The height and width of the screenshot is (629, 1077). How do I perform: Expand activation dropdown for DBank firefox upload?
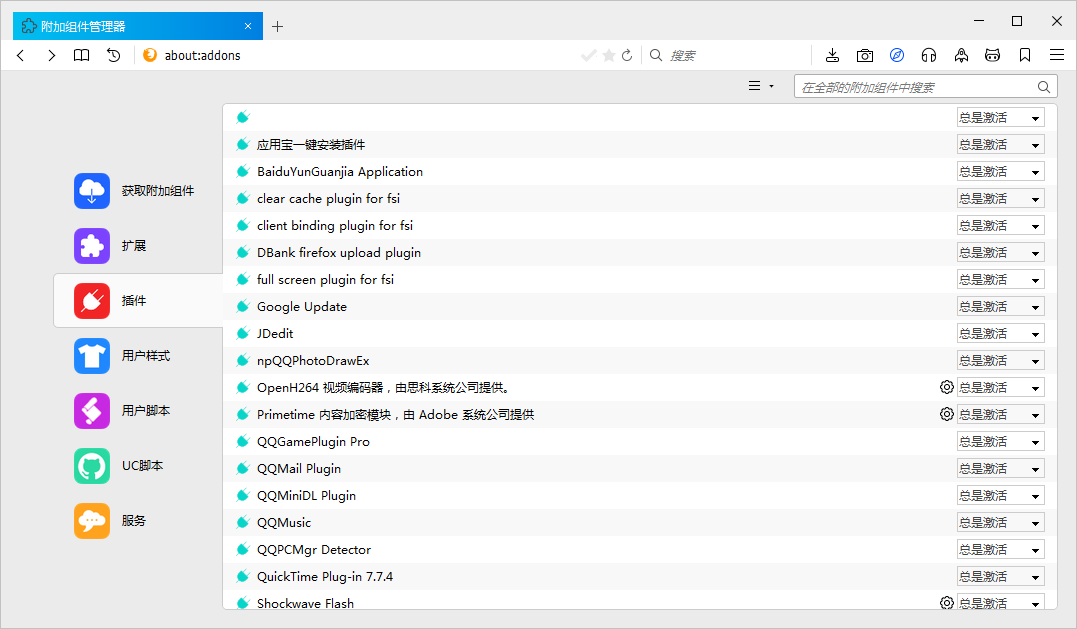tap(1001, 253)
